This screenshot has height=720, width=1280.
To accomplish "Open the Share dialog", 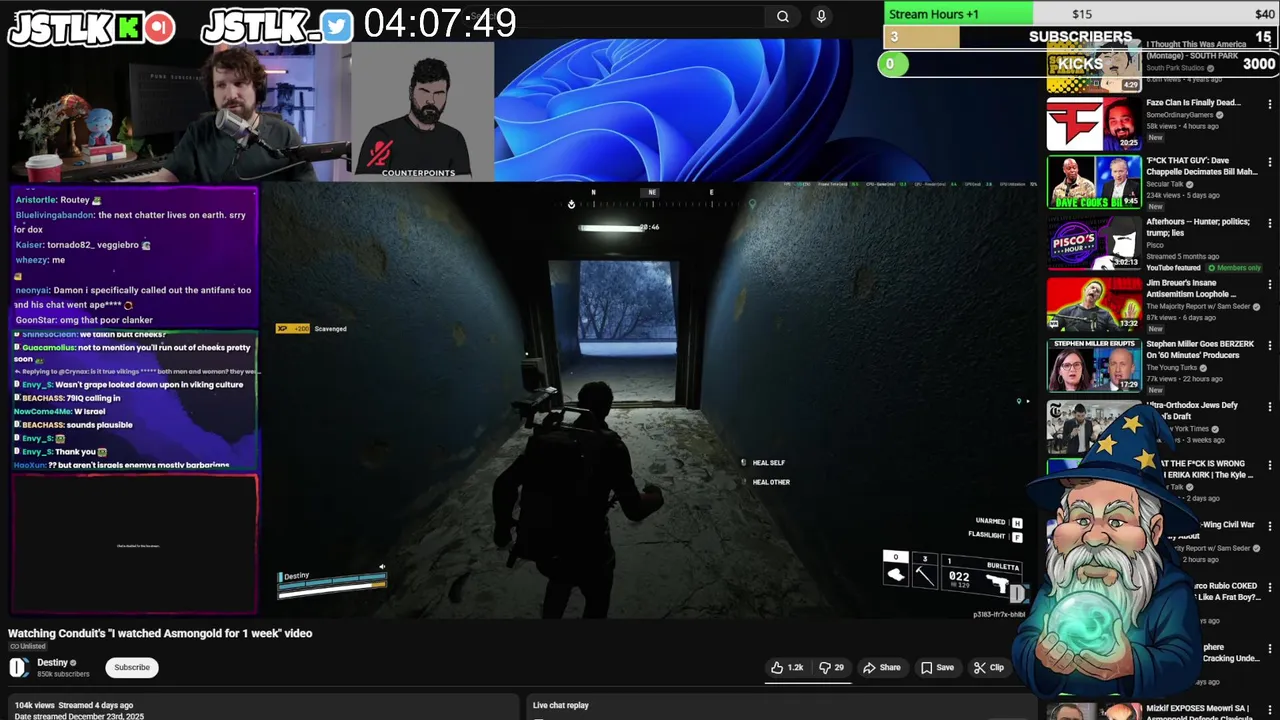I will click(x=882, y=667).
